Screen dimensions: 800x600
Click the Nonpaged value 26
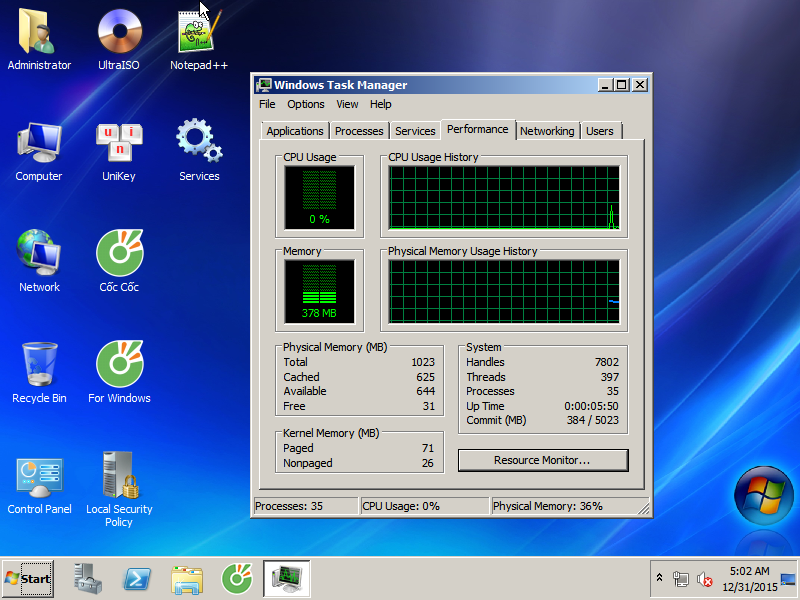428,463
